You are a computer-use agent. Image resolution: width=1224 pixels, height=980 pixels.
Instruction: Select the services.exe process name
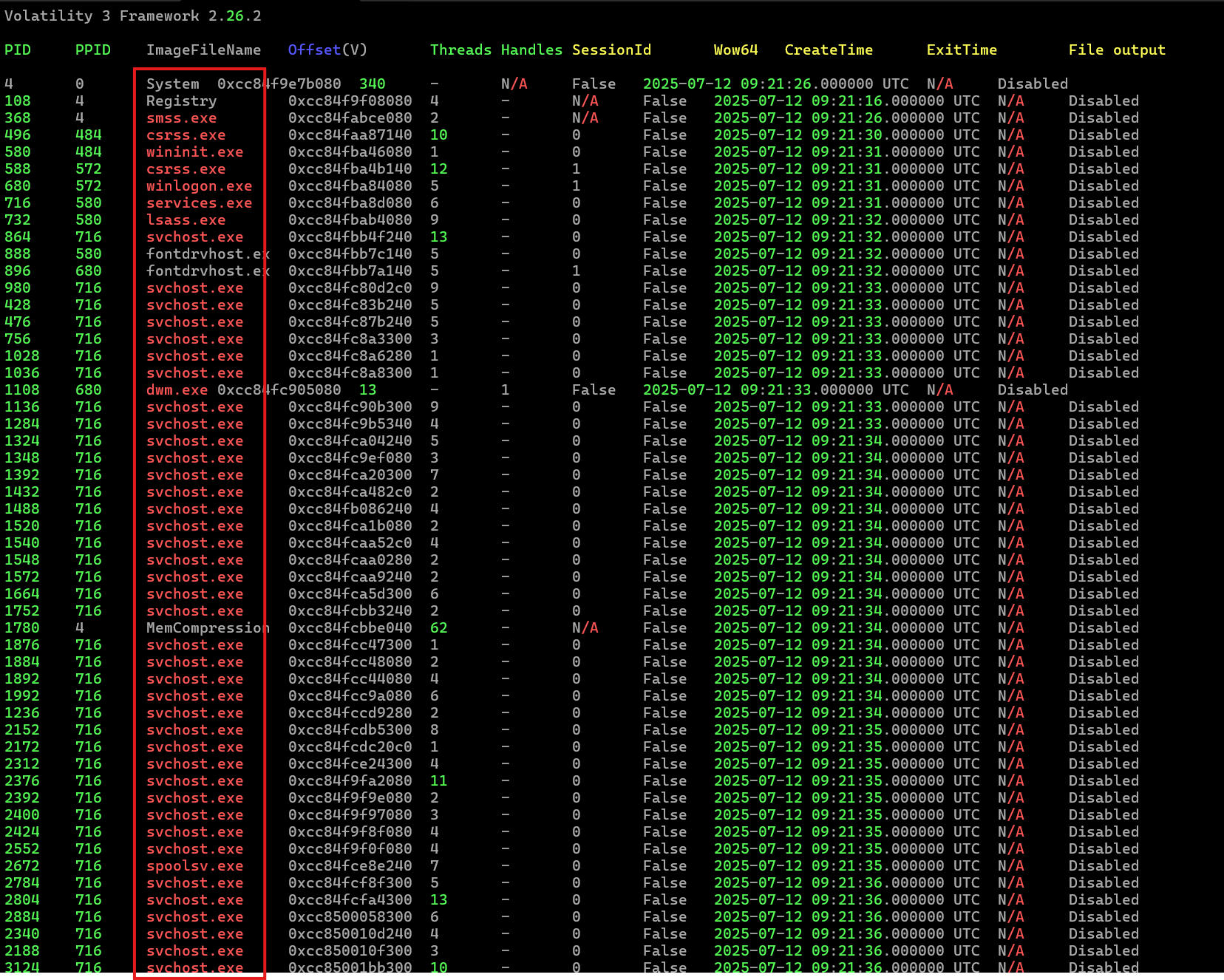[x=199, y=203]
